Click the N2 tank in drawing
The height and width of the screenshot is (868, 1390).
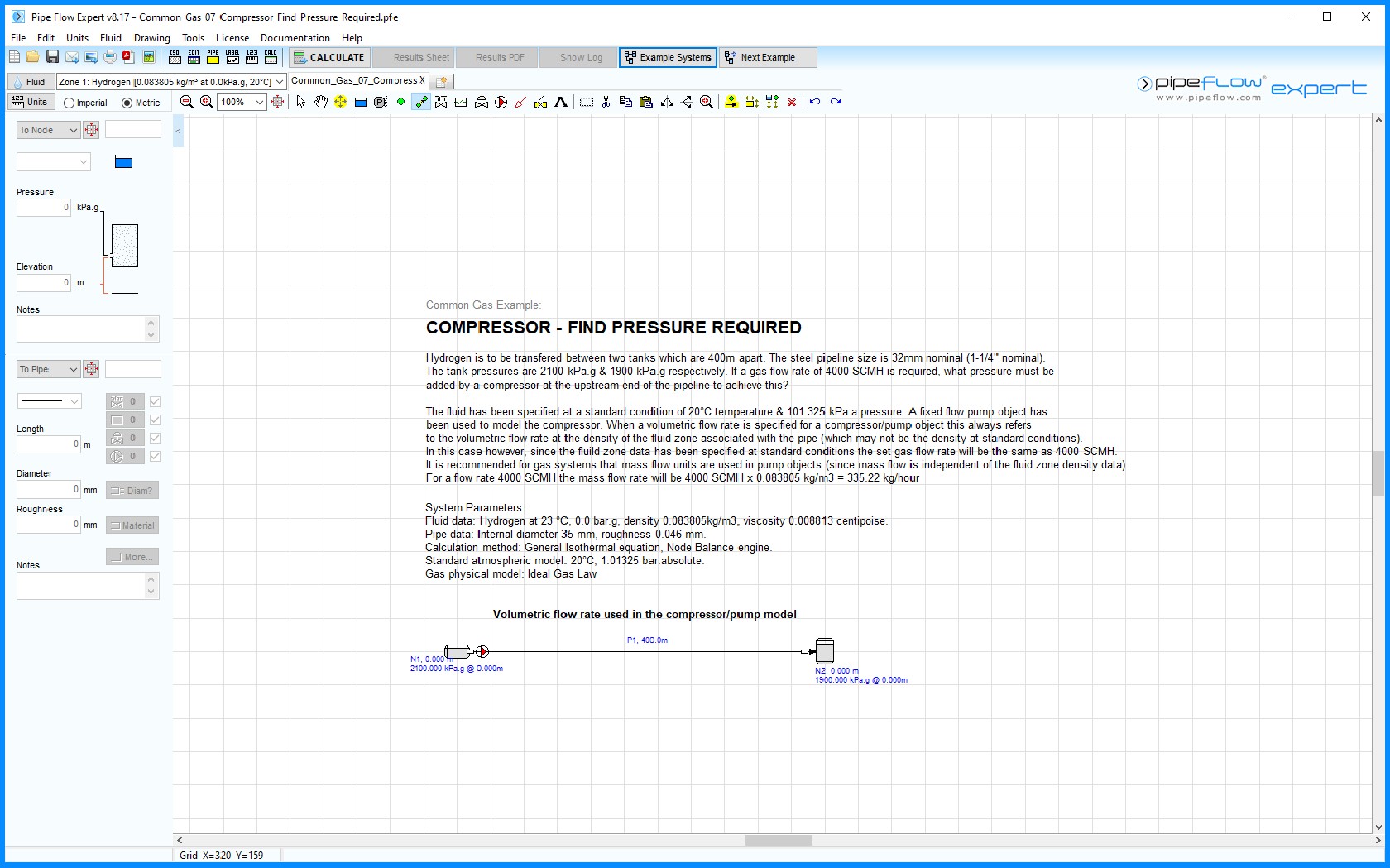pyautogui.click(x=824, y=650)
